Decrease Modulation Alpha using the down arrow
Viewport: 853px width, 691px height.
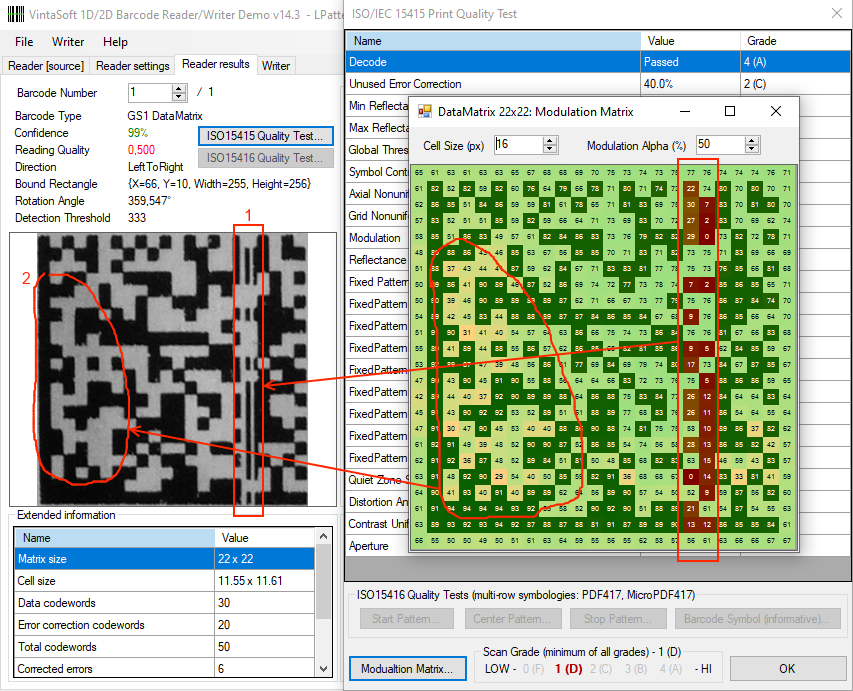click(753, 150)
